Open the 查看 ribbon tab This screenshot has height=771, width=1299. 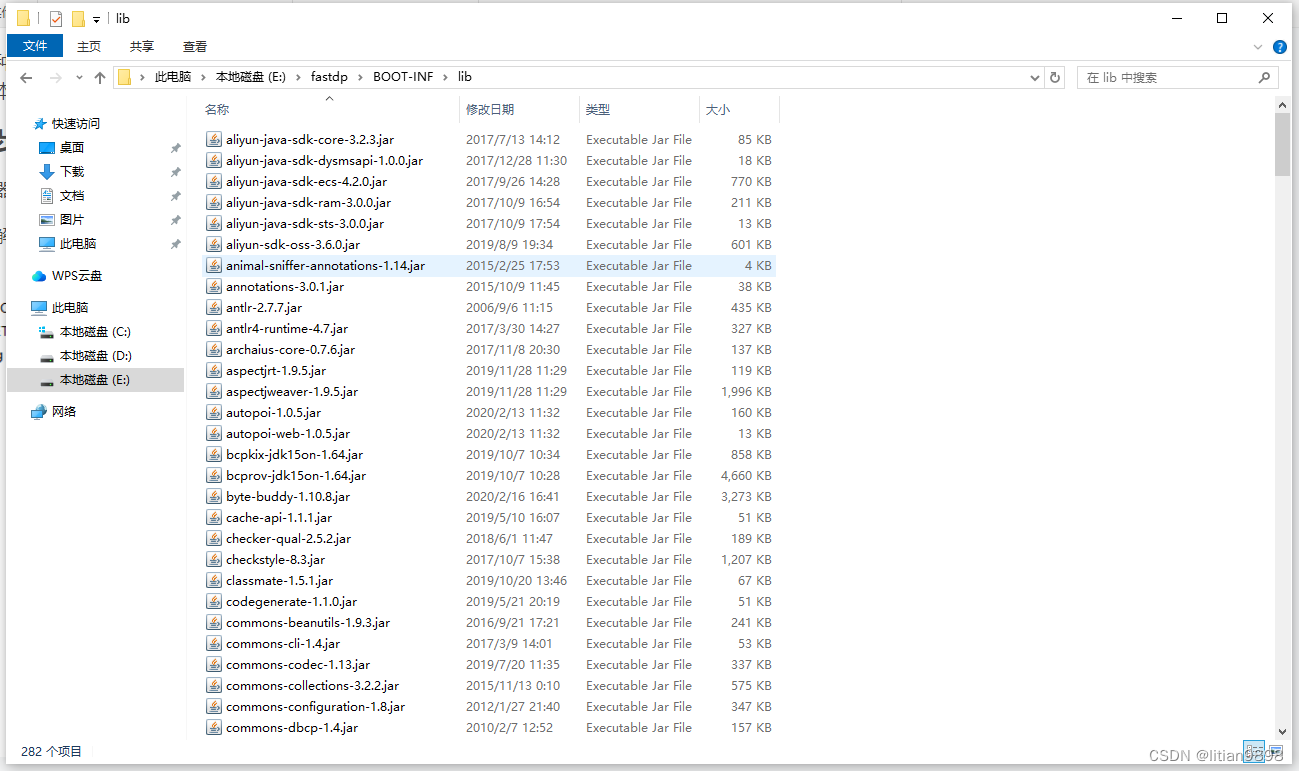195,46
